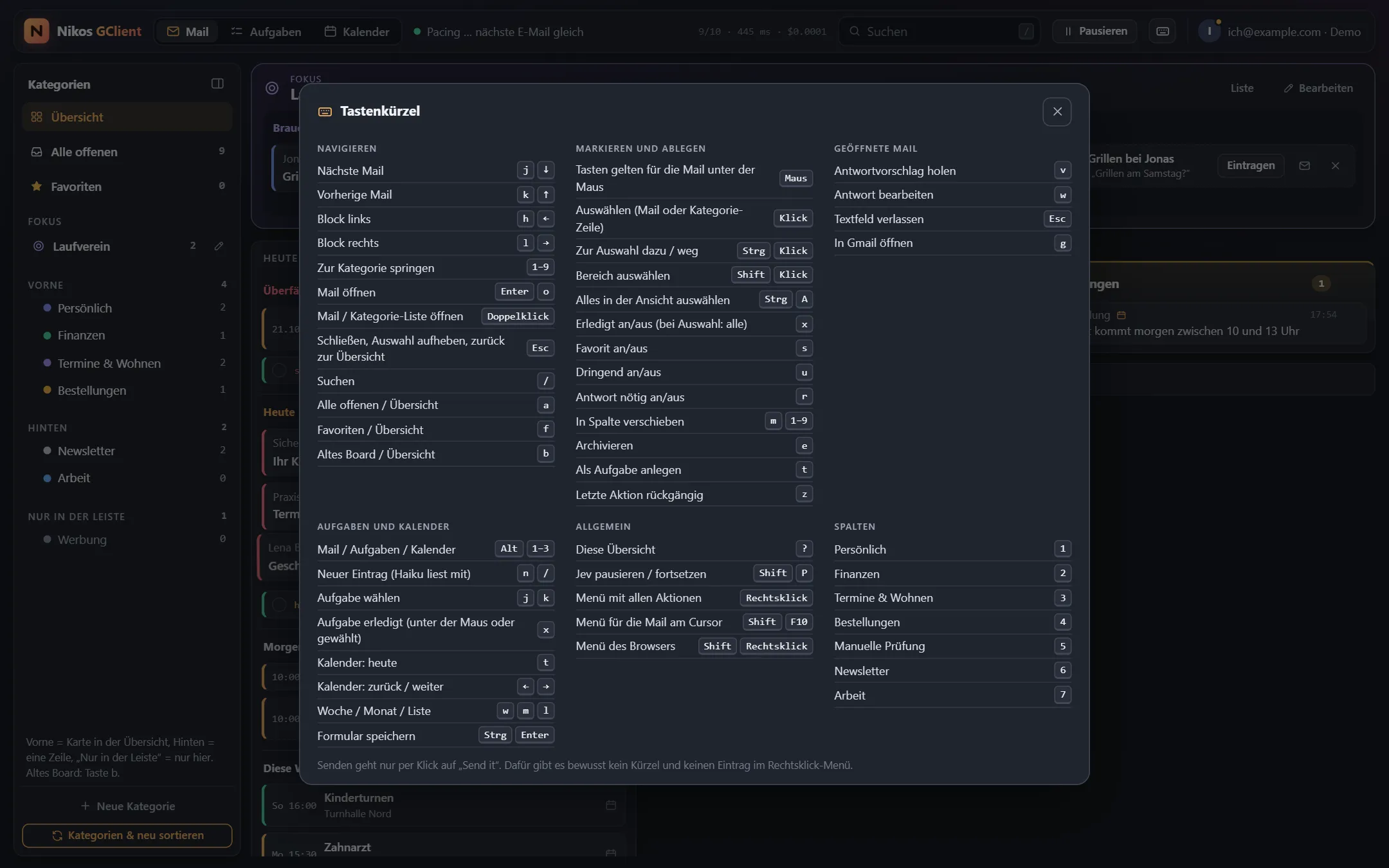Image resolution: width=1389 pixels, height=868 pixels.
Task: Switch to the Mail tab
Action: (x=188, y=32)
